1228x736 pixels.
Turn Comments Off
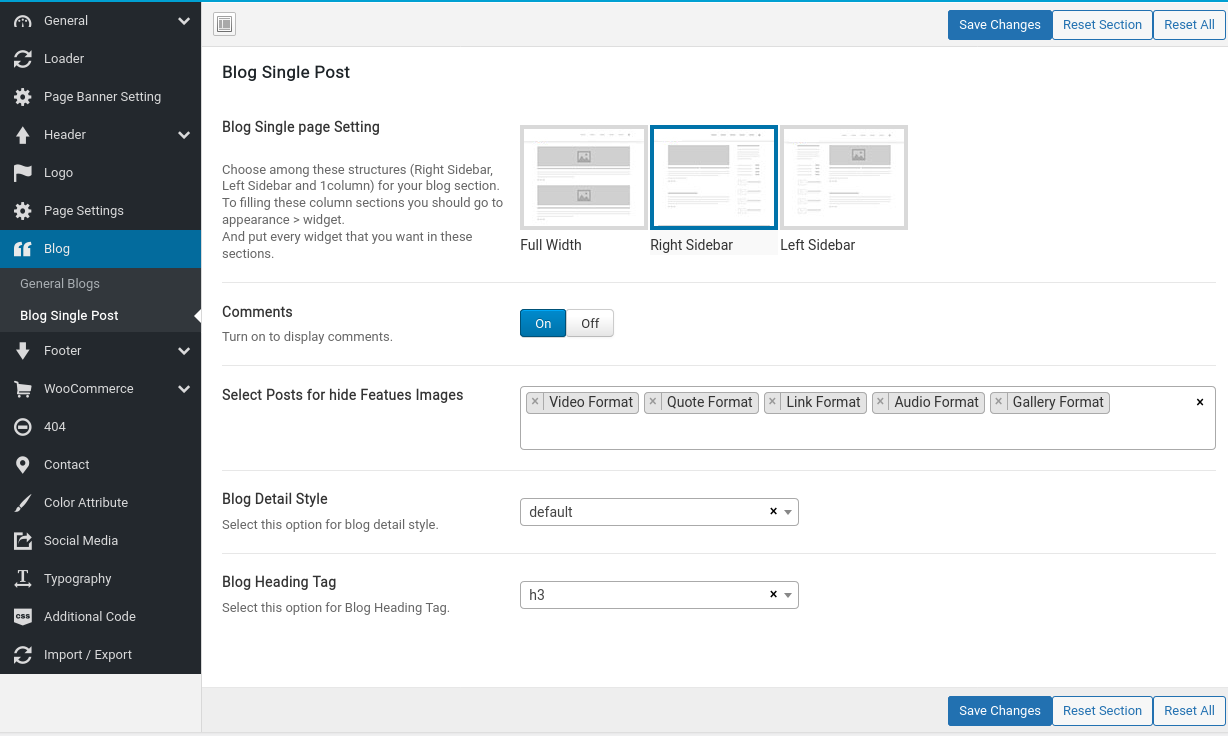(x=590, y=323)
